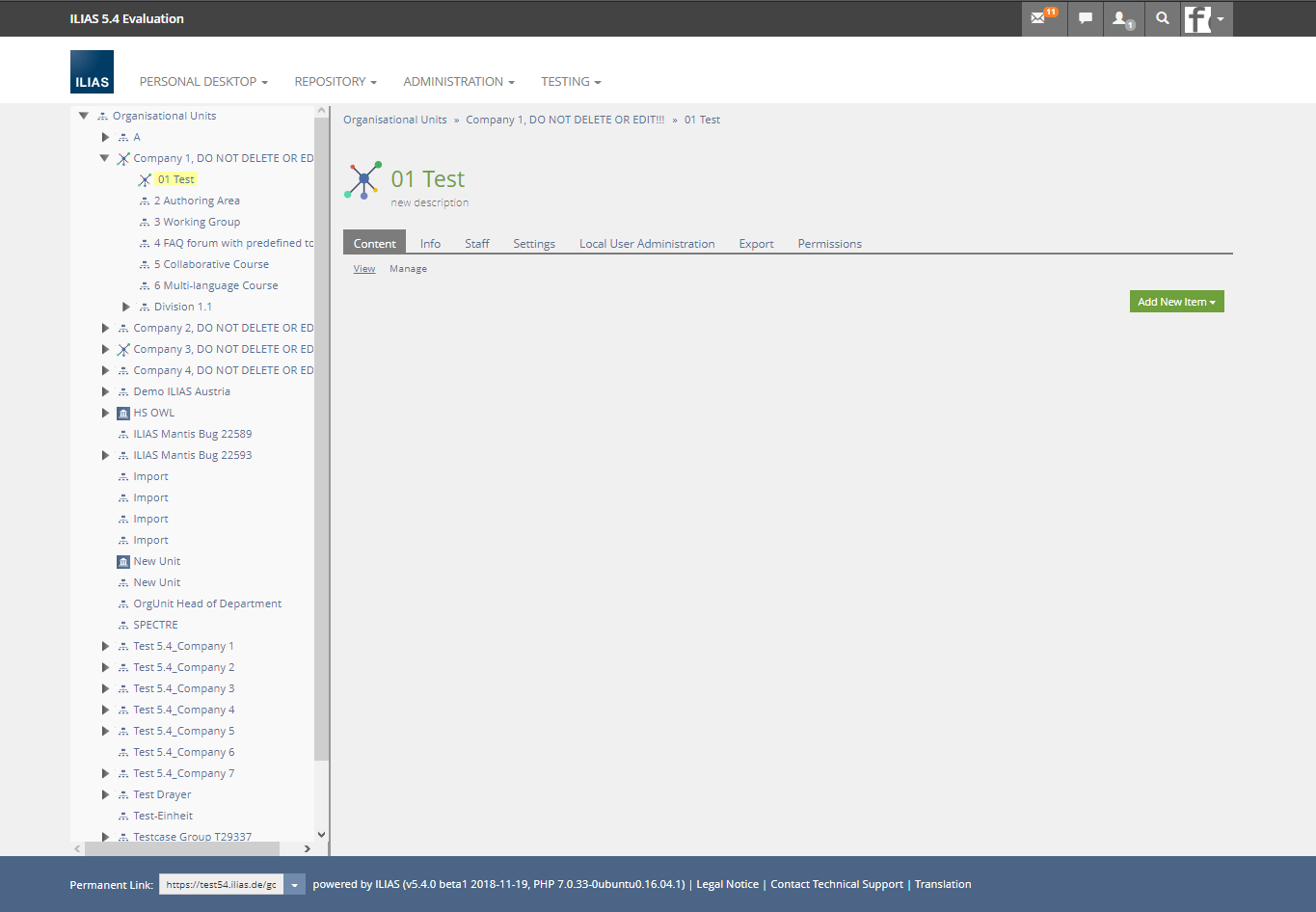Click the ILIAS logo home icon
Image resolution: width=1316 pixels, height=912 pixels.
pos(92,72)
